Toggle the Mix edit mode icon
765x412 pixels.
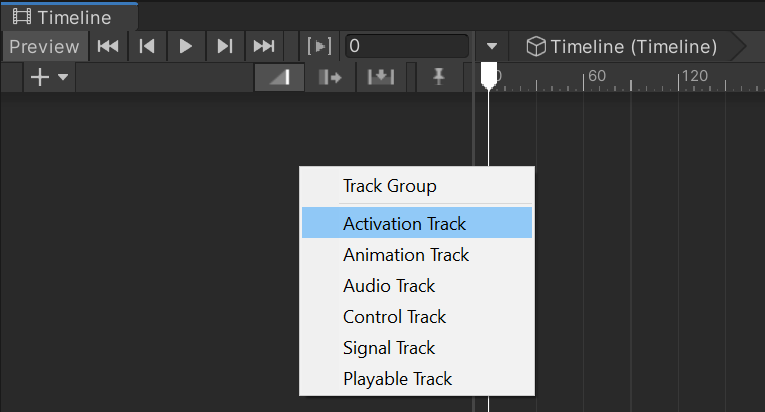[279, 78]
